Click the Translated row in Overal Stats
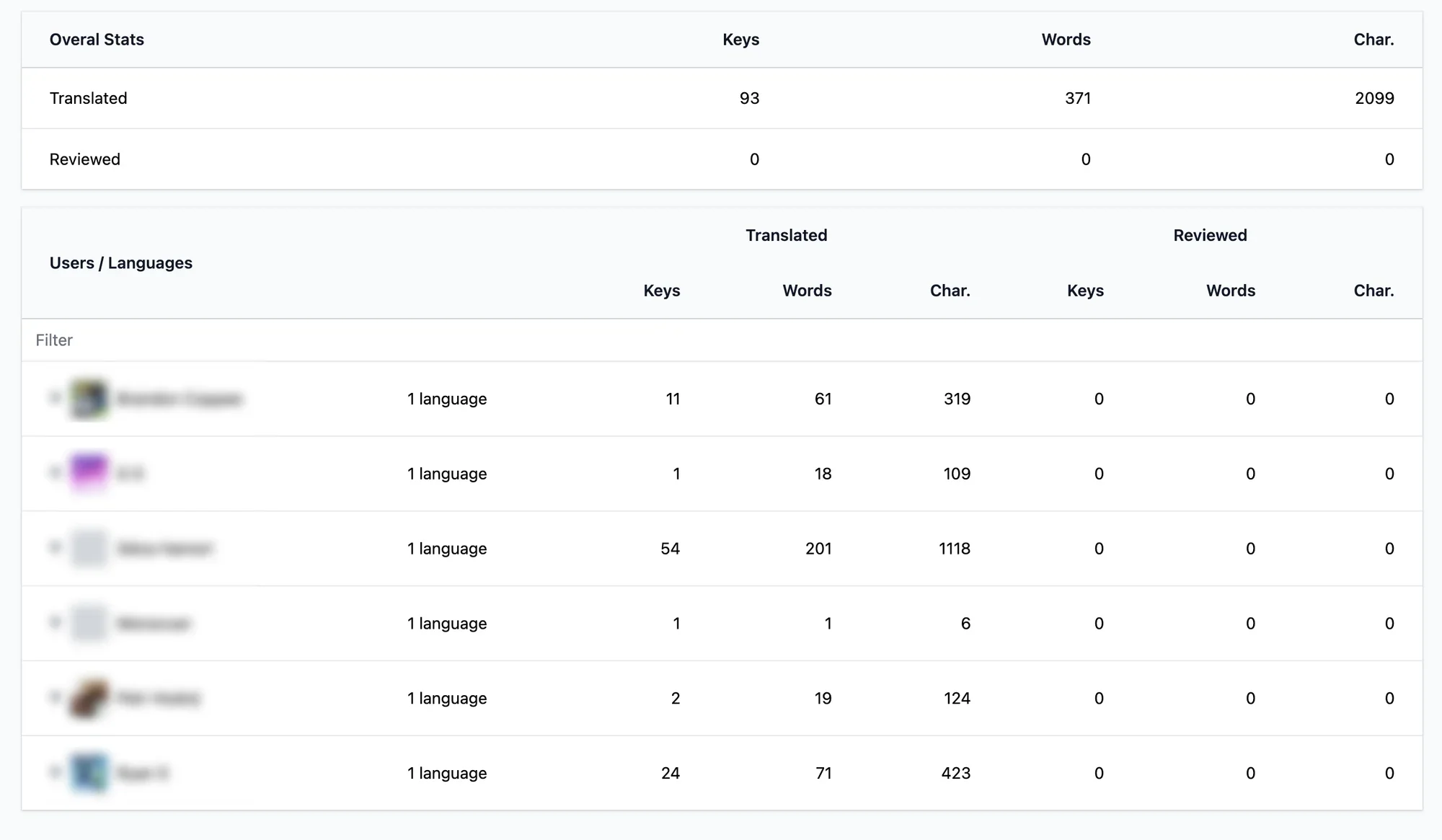 (x=88, y=98)
